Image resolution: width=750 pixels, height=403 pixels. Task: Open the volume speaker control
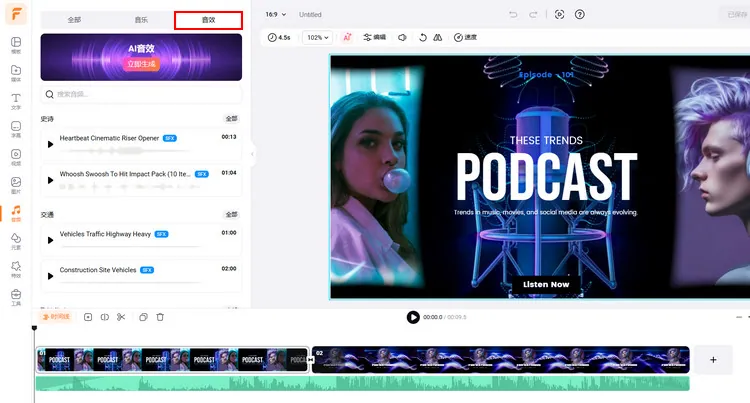click(402, 37)
